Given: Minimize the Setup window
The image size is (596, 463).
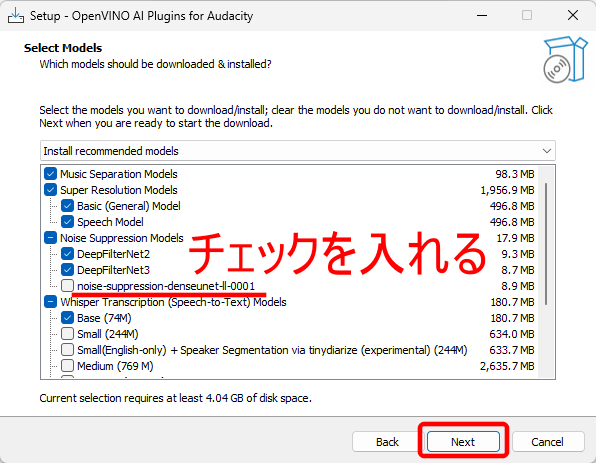Looking at the screenshot, I should pos(482,16).
